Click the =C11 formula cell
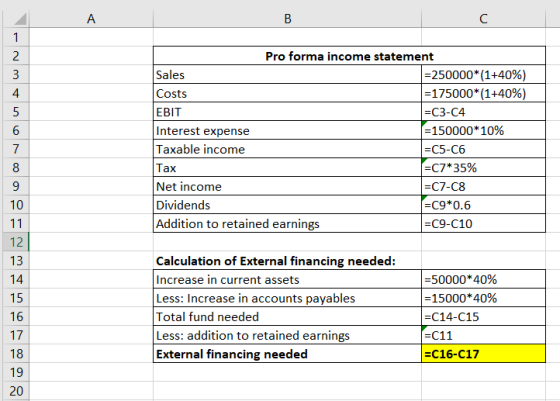 [483, 335]
